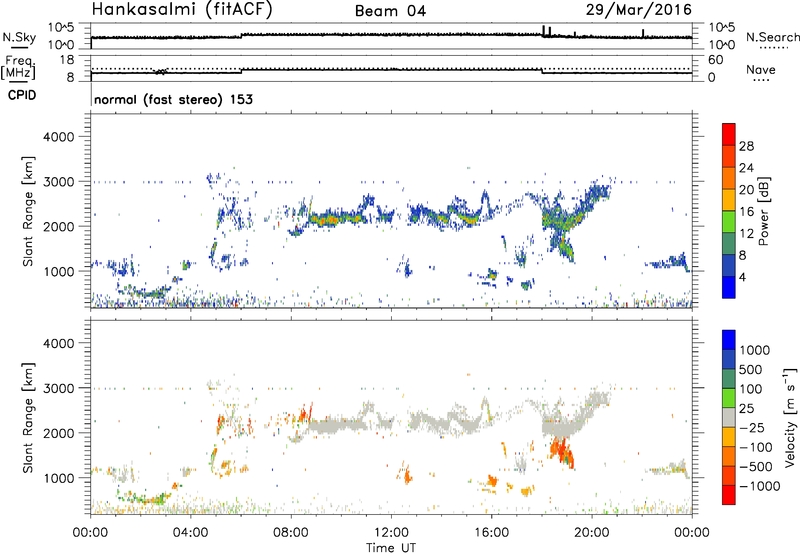Screen dimensions: 800x554
Task: Select the Beam 04 heading
Action: [x=390, y=11]
